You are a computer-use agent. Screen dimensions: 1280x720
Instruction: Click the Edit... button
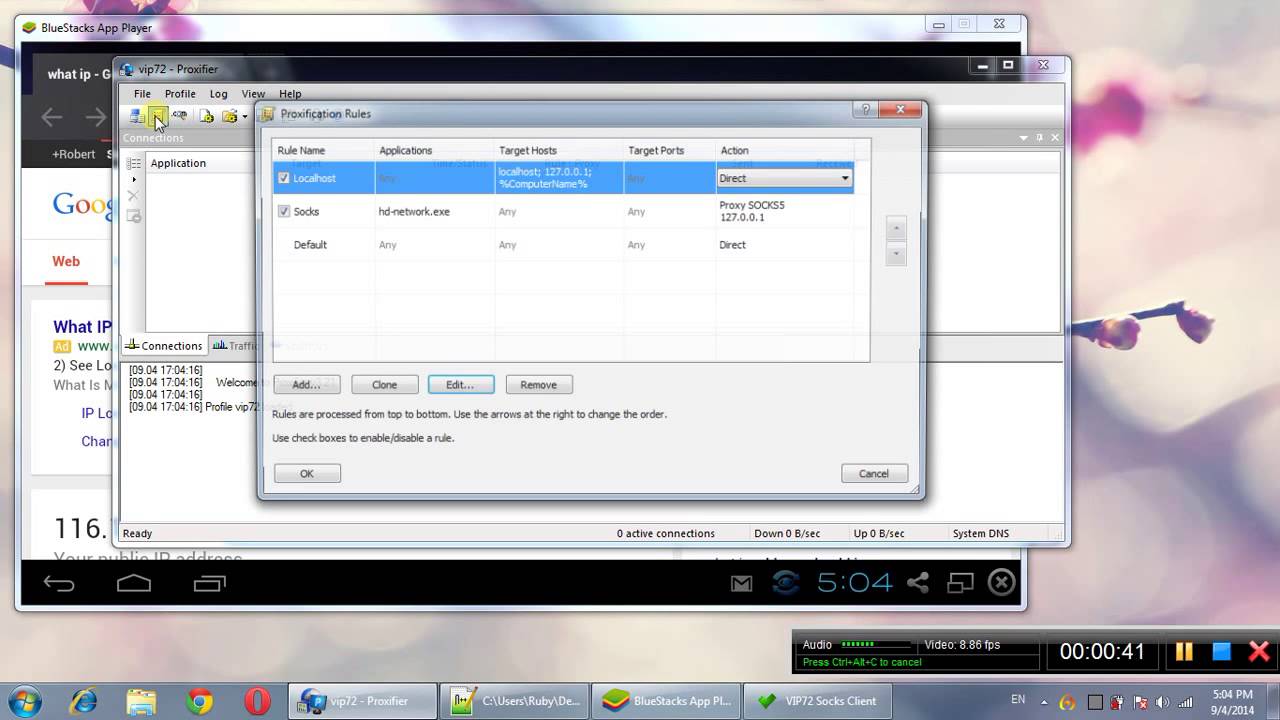coord(460,385)
